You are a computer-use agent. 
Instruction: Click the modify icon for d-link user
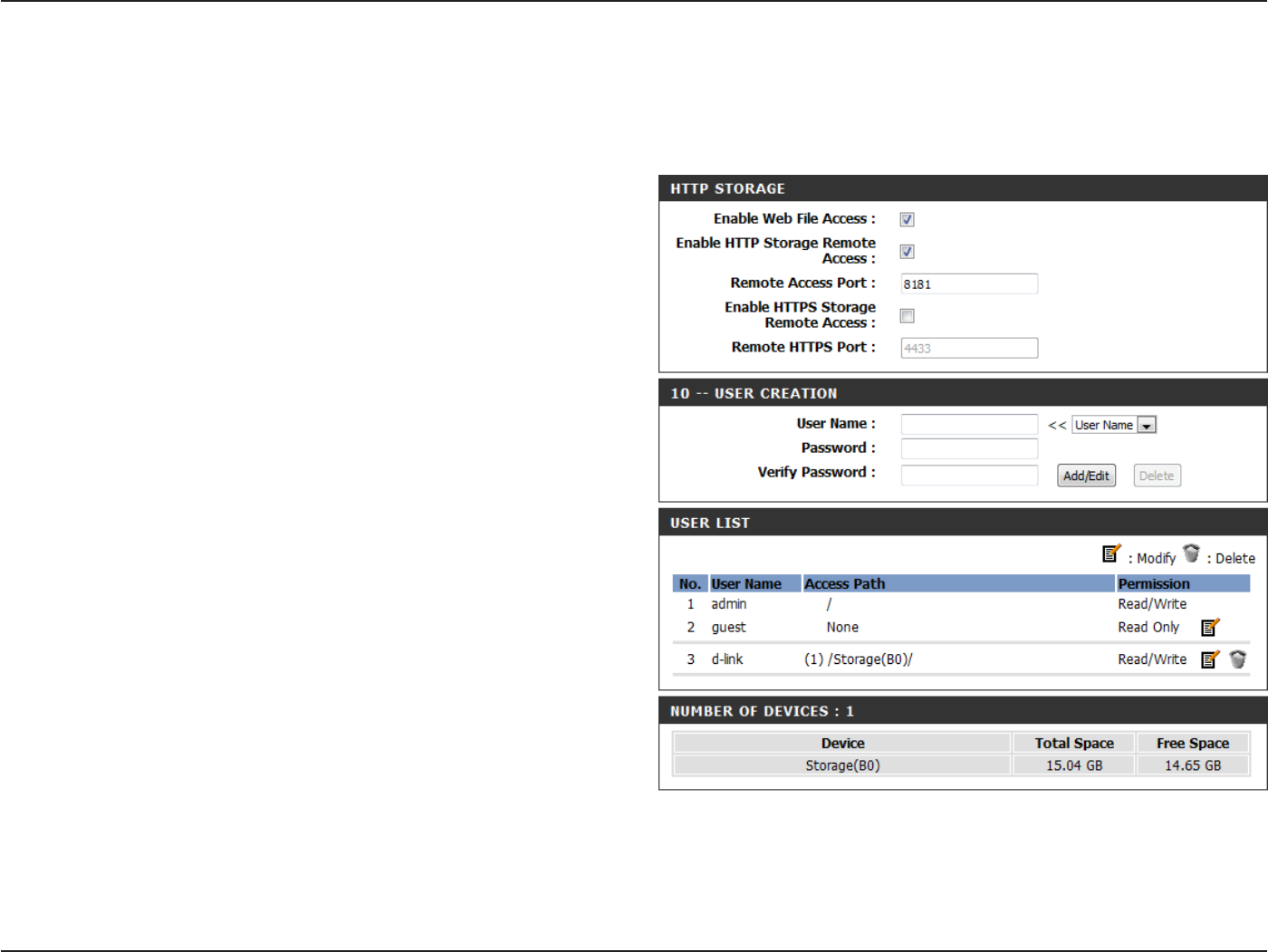pos(1210,659)
